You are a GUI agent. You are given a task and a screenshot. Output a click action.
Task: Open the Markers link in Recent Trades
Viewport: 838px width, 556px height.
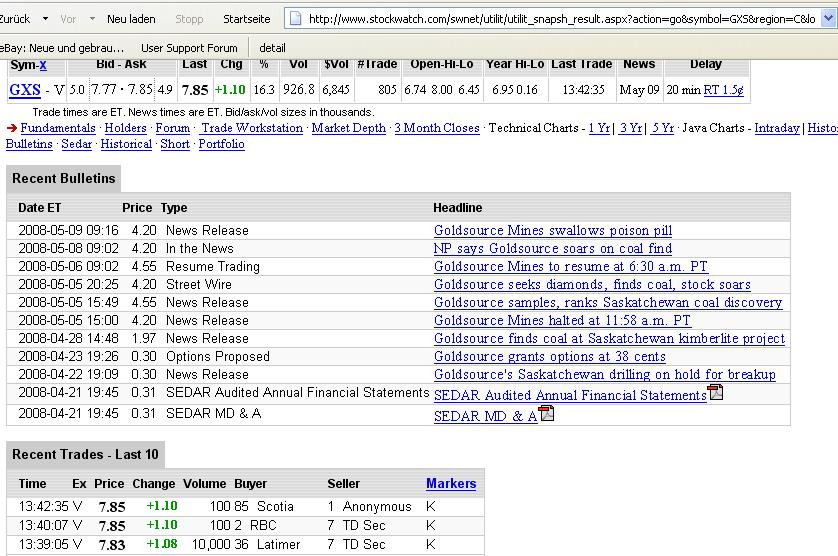pyautogui.click(x=451, y=483)
